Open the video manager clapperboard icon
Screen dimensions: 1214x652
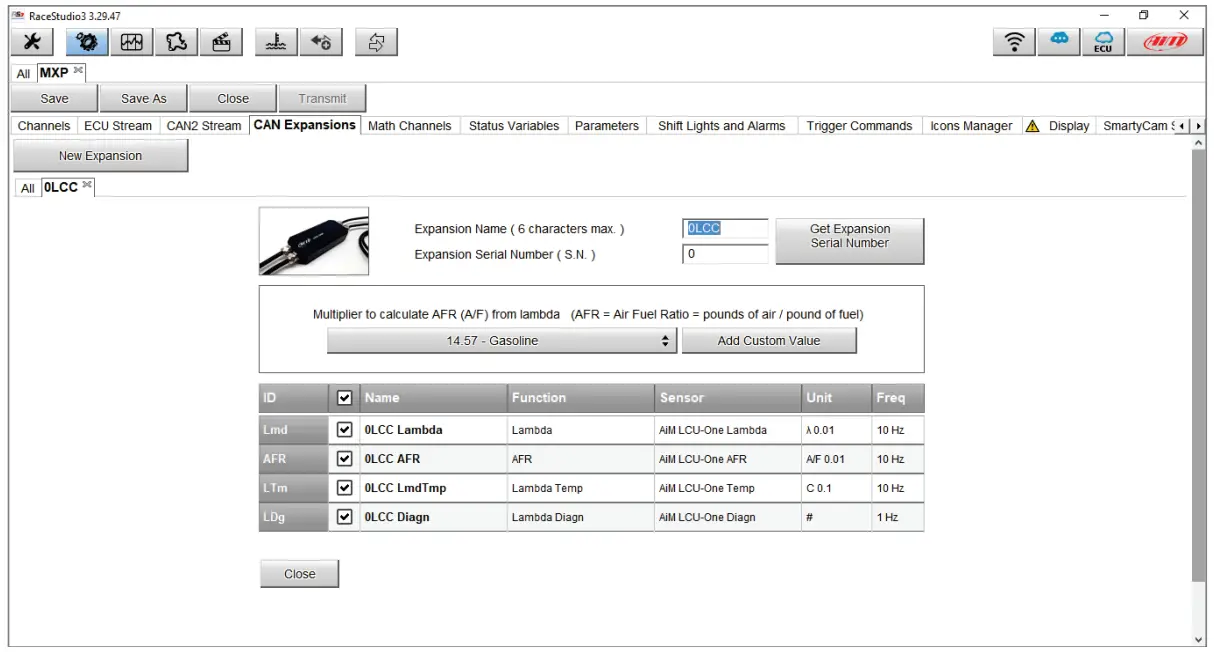(x=220, y=42)
